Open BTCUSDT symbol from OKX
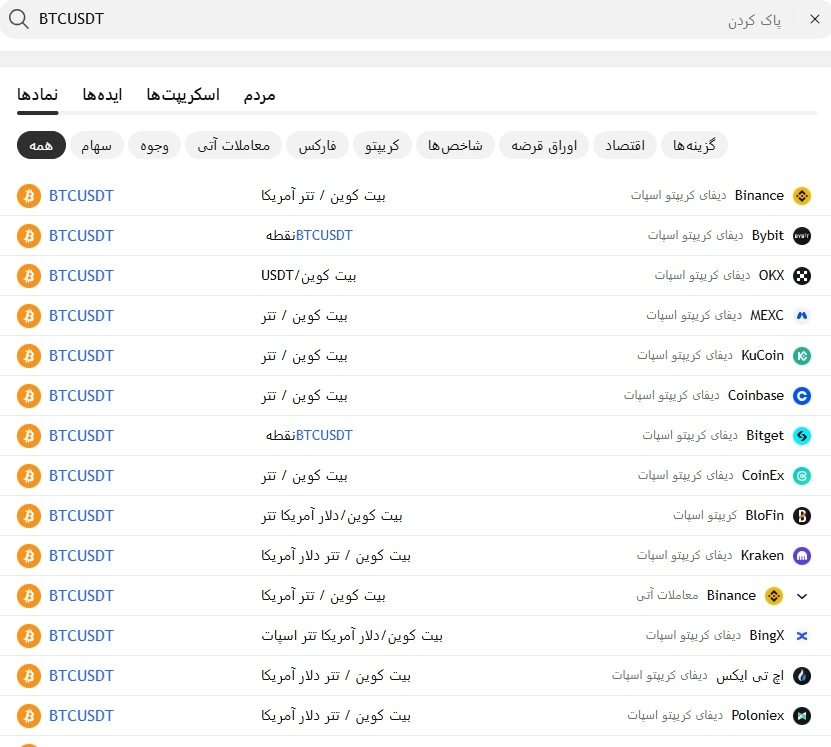This screenshot has height=747, width=831. point(81,276)
